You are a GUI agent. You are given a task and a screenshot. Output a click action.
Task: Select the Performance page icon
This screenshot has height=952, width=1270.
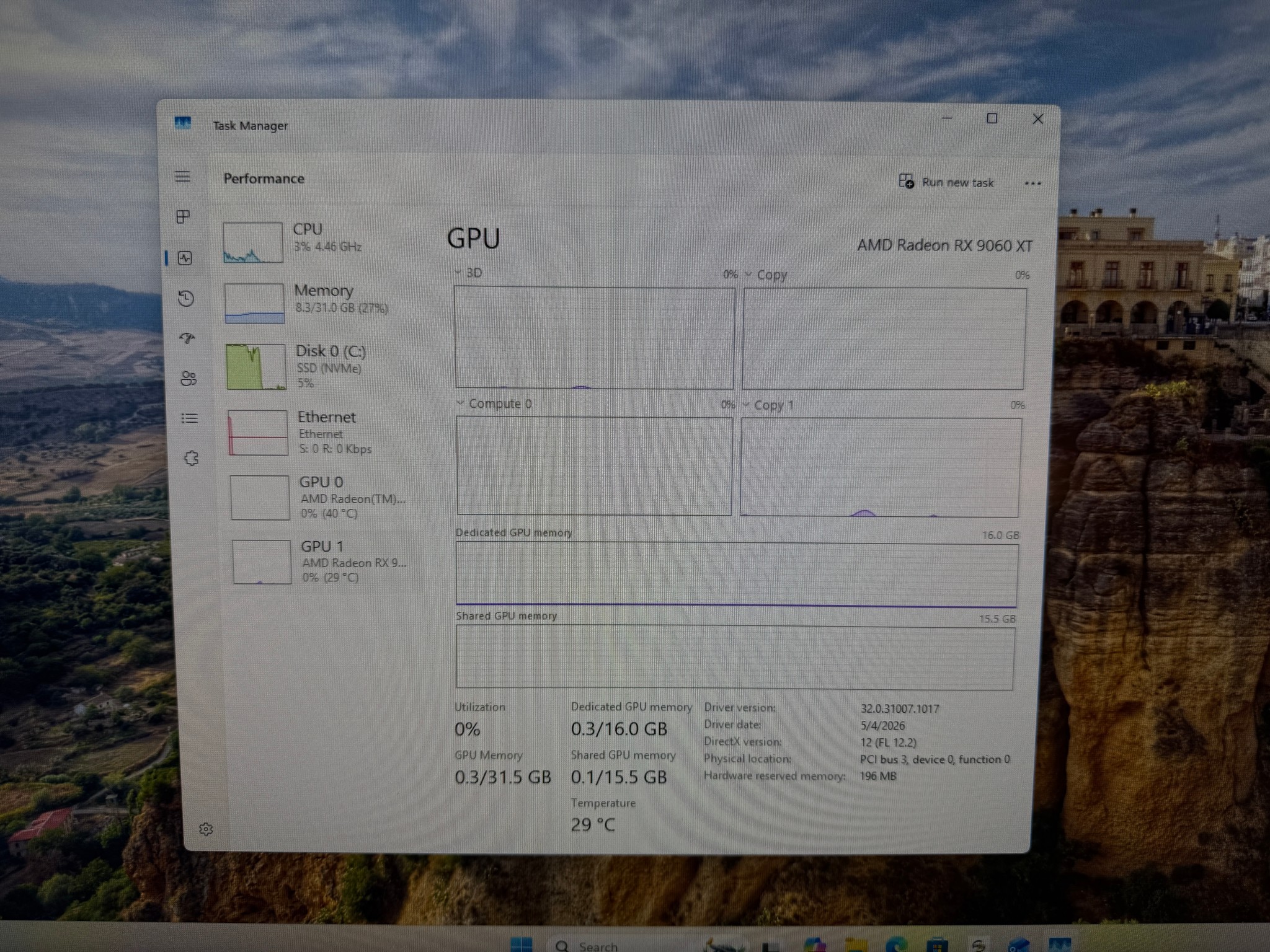[x=185, y=258]
